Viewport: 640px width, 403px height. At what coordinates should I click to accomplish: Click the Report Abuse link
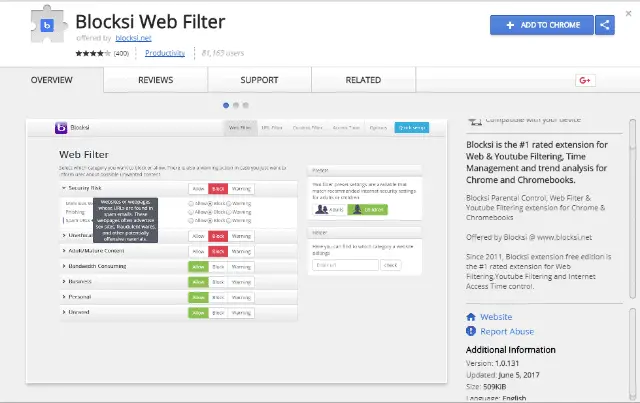pyautogui.click(x=507, y=332)
